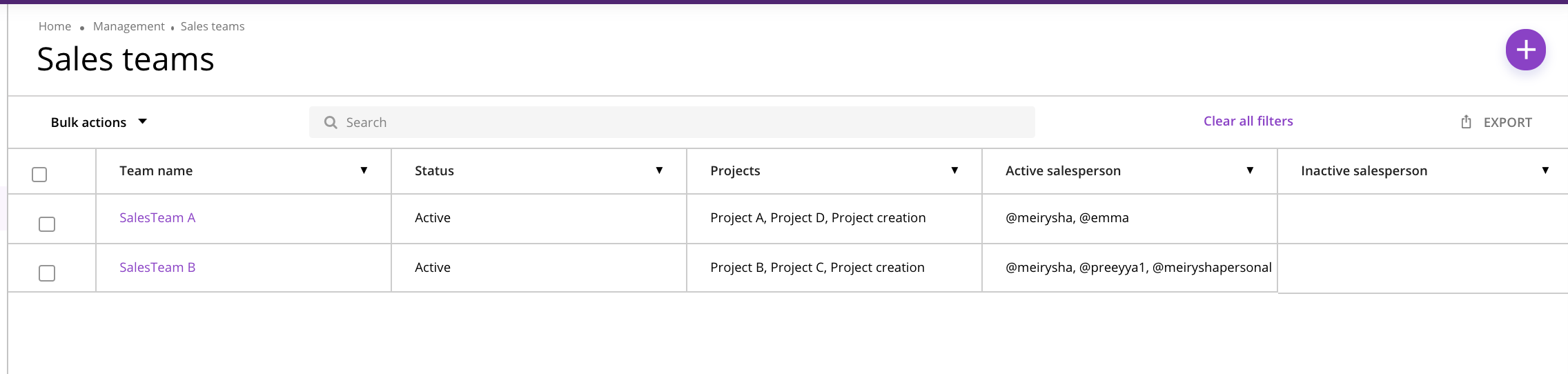
Task: Open Active salesperson column filter arrow
Action: (x=1250, y=170)
